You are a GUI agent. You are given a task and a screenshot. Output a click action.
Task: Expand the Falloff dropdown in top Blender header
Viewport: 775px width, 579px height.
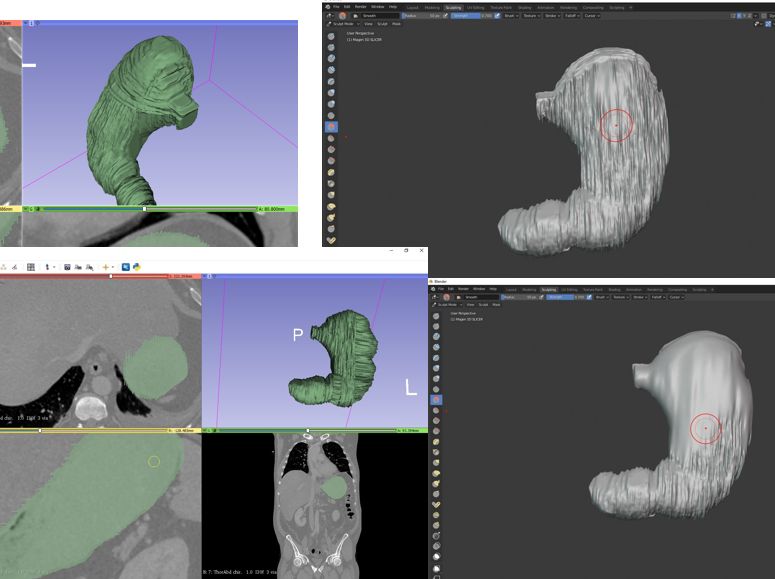572,16
